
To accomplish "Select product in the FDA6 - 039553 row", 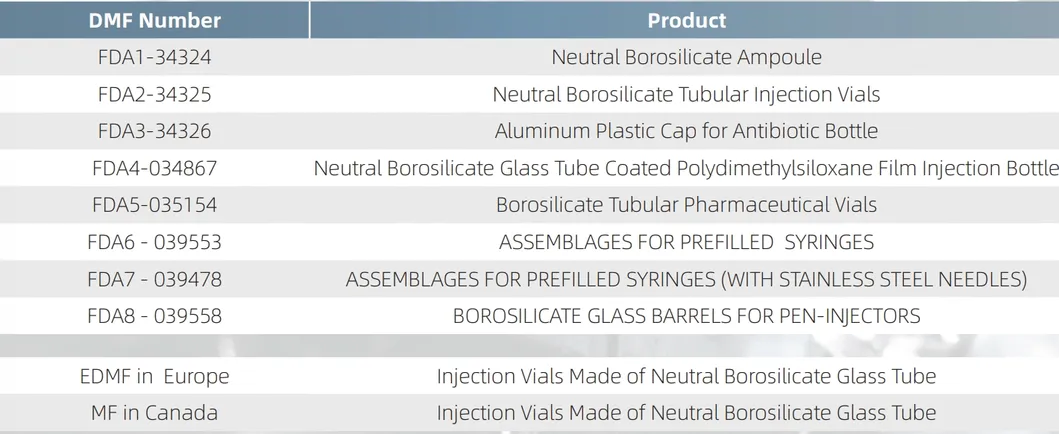I will 686,242.
